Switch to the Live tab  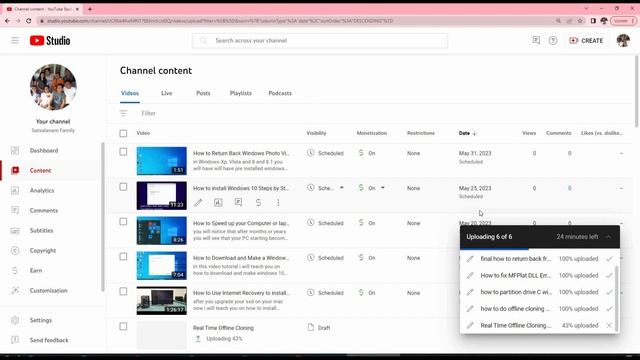point(167,93)
